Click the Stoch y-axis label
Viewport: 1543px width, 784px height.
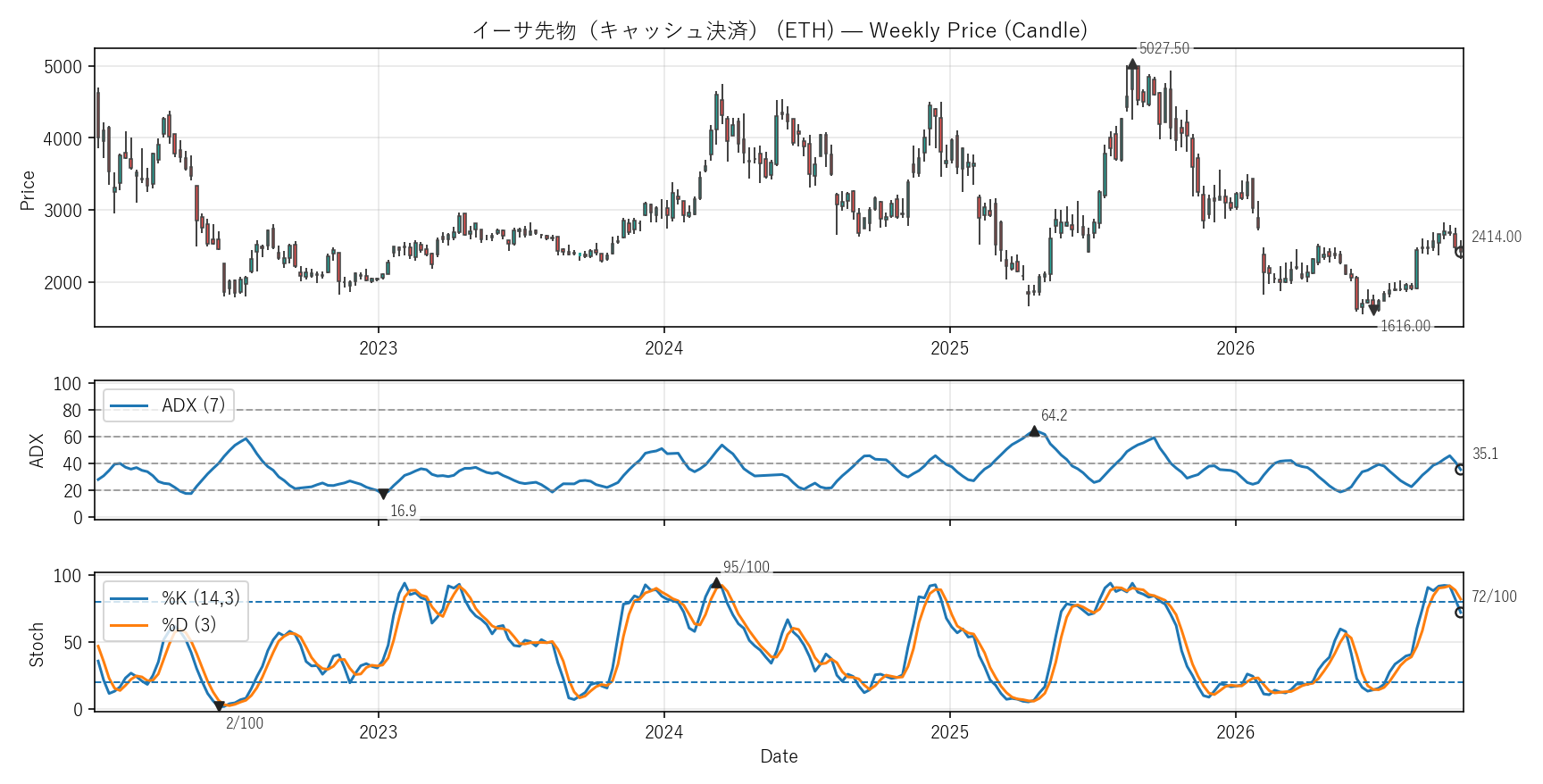pos(37,645)
